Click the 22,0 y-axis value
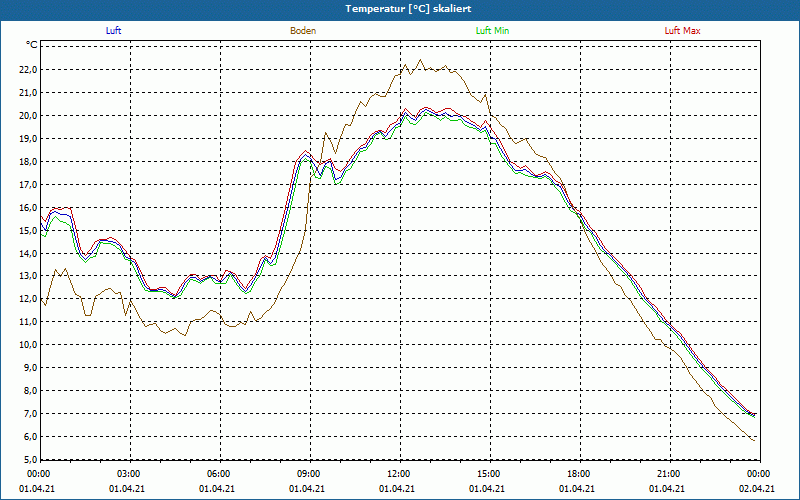 click(28, 69)
